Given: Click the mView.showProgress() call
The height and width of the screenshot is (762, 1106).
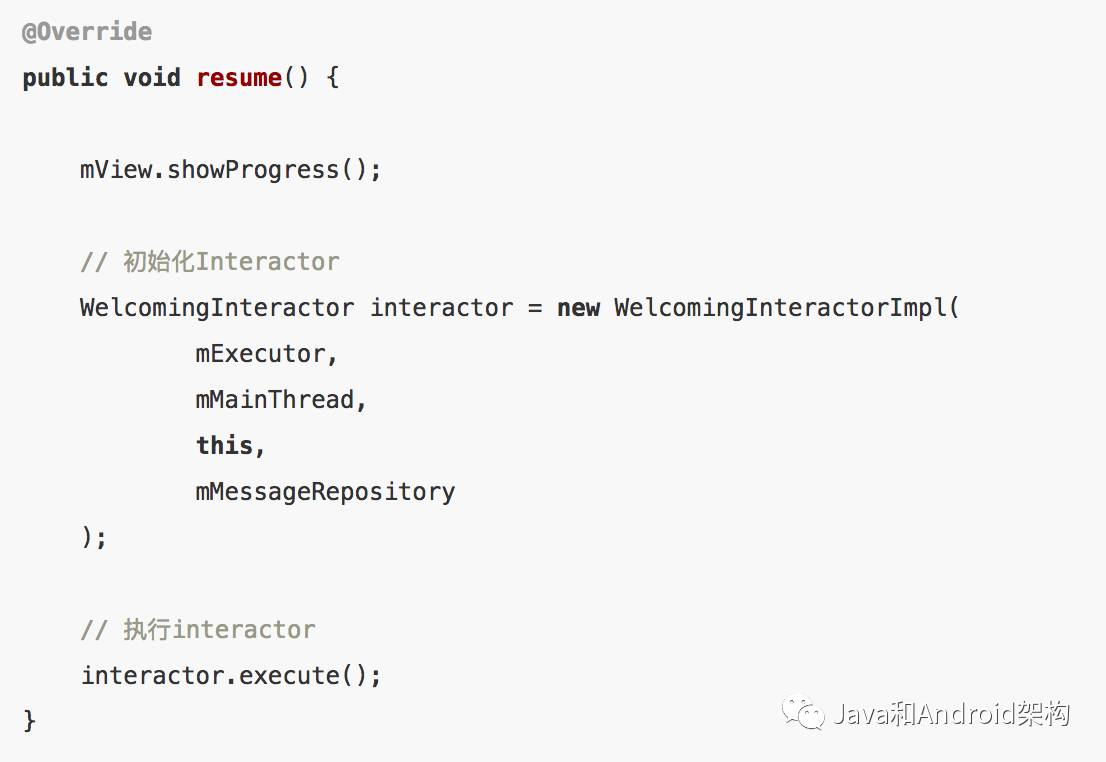Looking at the screenshot, I should pos(231,170).
